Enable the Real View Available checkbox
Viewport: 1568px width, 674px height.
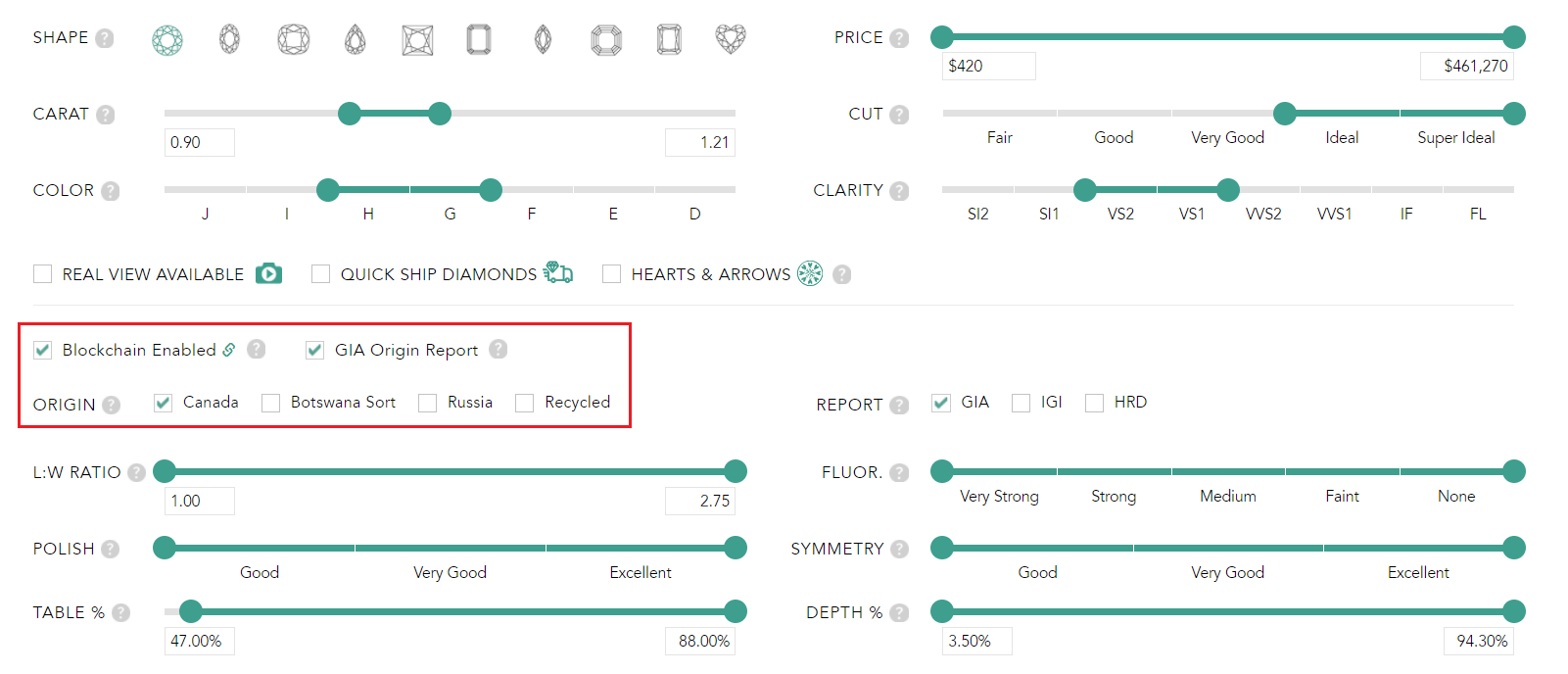click(x=43, y=274)
